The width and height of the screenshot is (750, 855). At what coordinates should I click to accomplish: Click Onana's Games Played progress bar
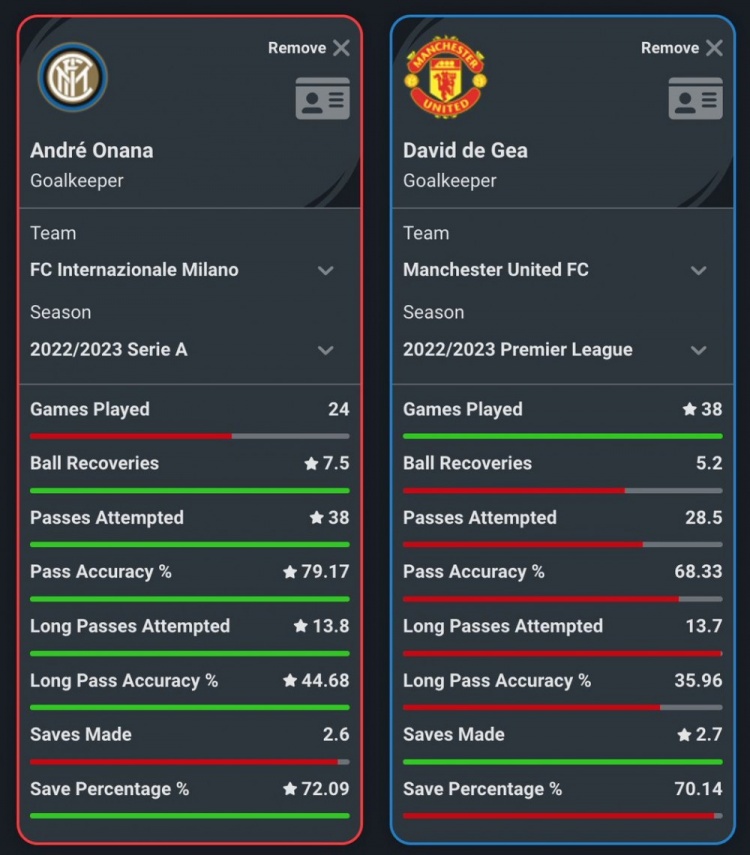(x=190, y=436)
